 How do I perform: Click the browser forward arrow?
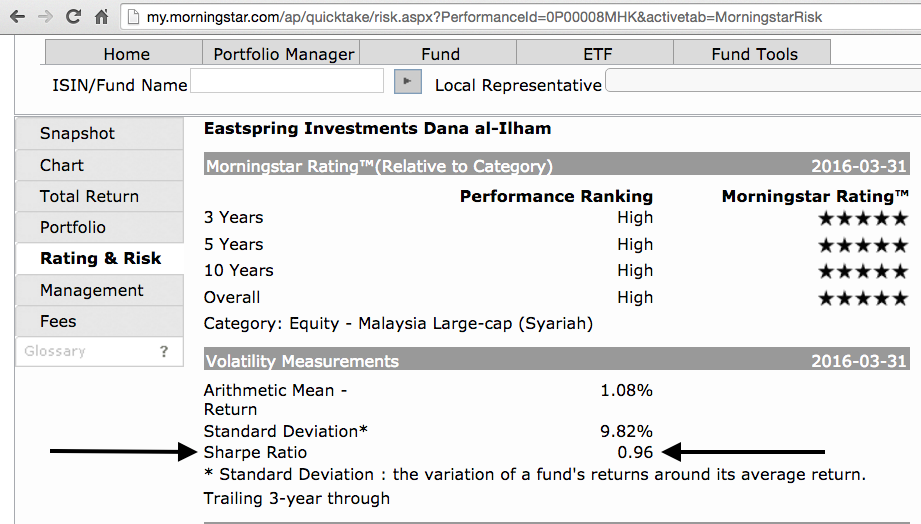(x=45, y=17)
